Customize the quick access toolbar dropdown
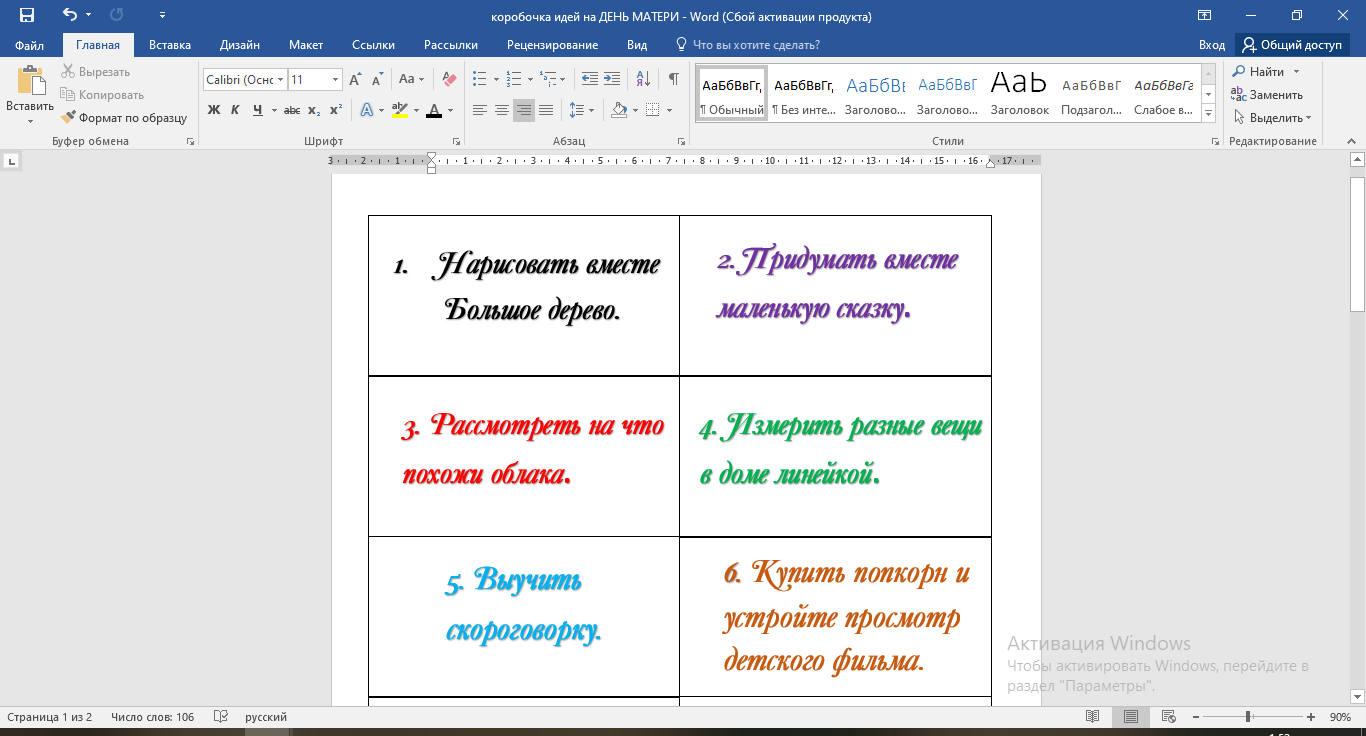The width and height of the screenshot is (1366, 736). (x=163, y=15)
